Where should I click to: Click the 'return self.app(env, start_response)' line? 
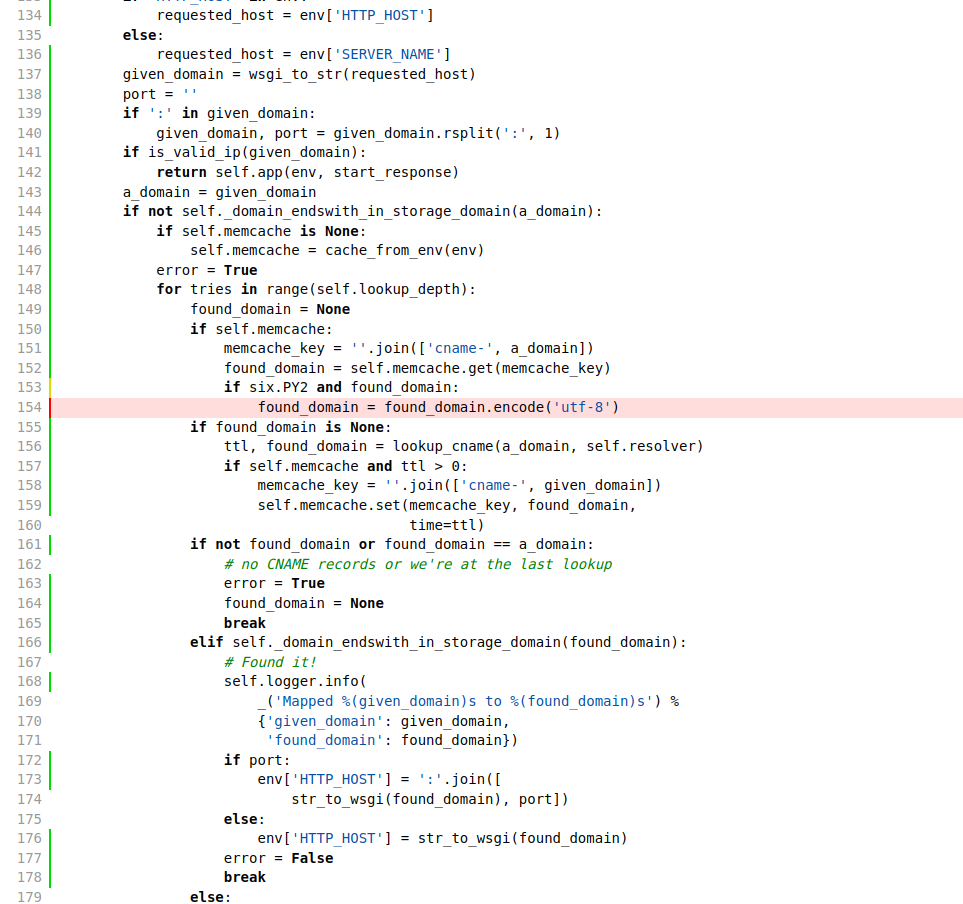[x=307, y=172]
